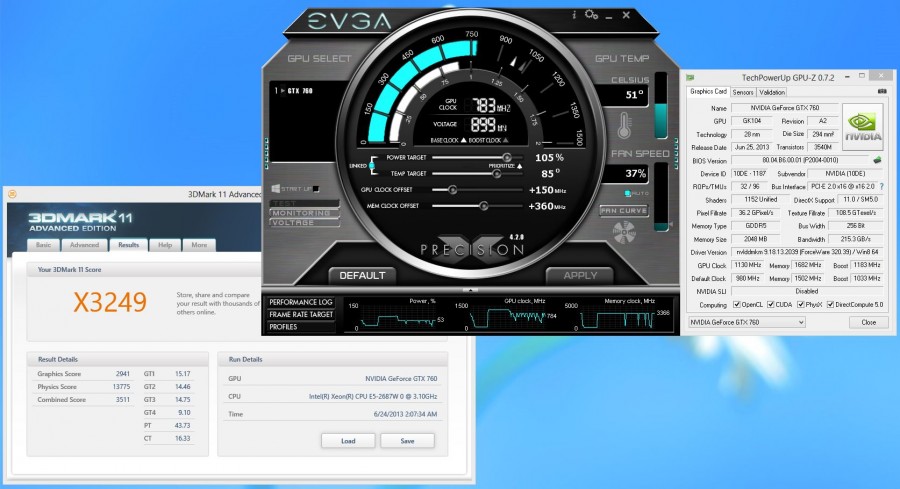This screenshot has height=489, width=900.
Task: Uncheck OpenCL in GPU-Z
Action: pyautogui.click(x=736, y=305)
